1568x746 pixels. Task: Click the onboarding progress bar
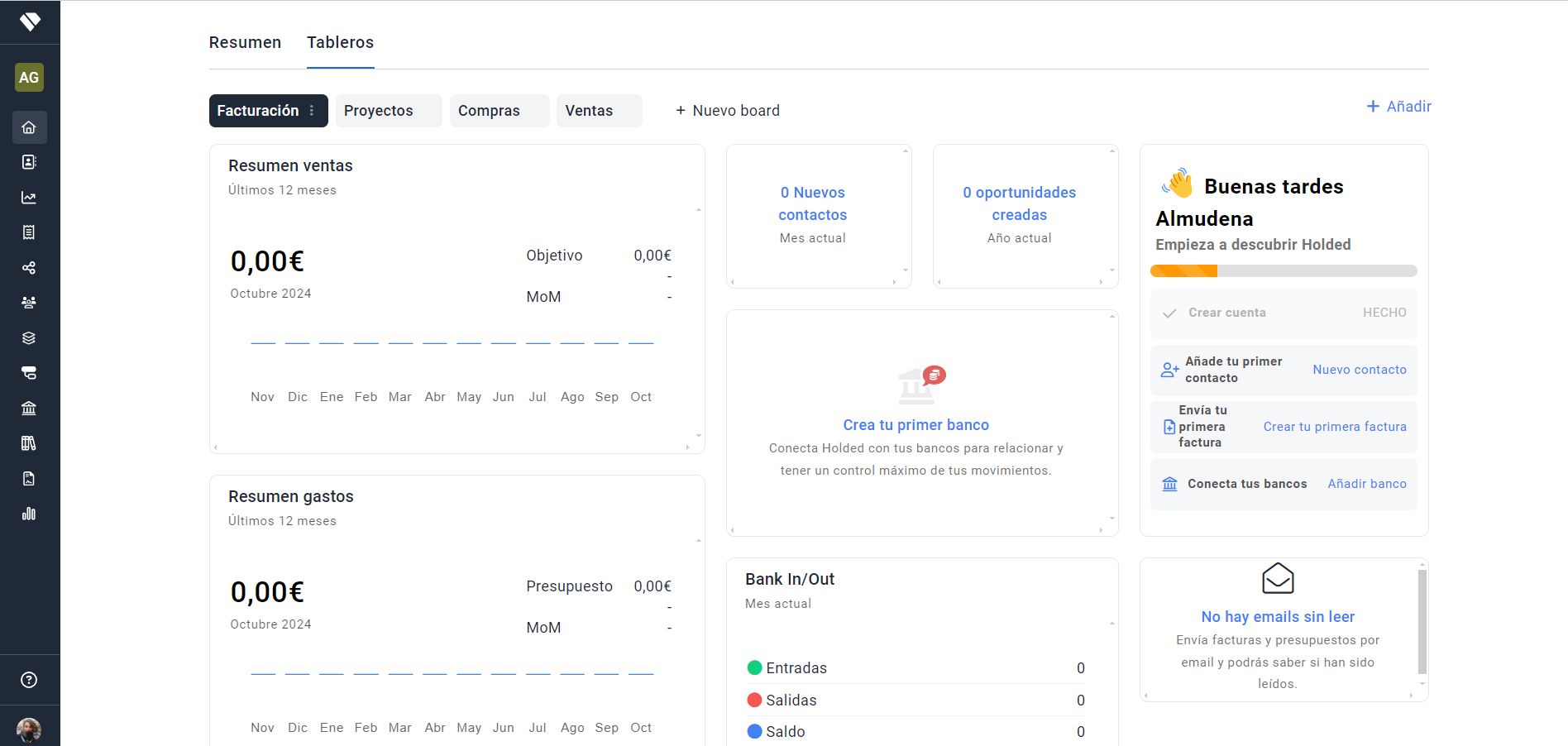pos(1283,270)
